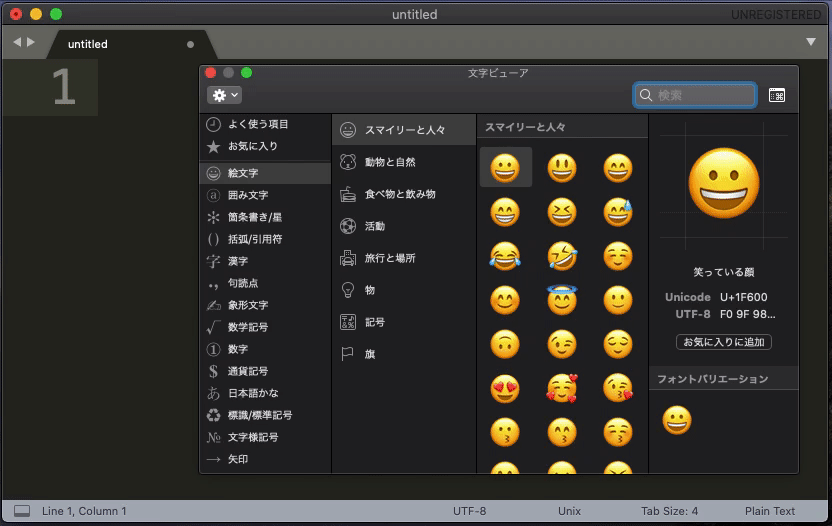
Task: Open 旗 flags subcategory
Action: (x=404, y=353)
